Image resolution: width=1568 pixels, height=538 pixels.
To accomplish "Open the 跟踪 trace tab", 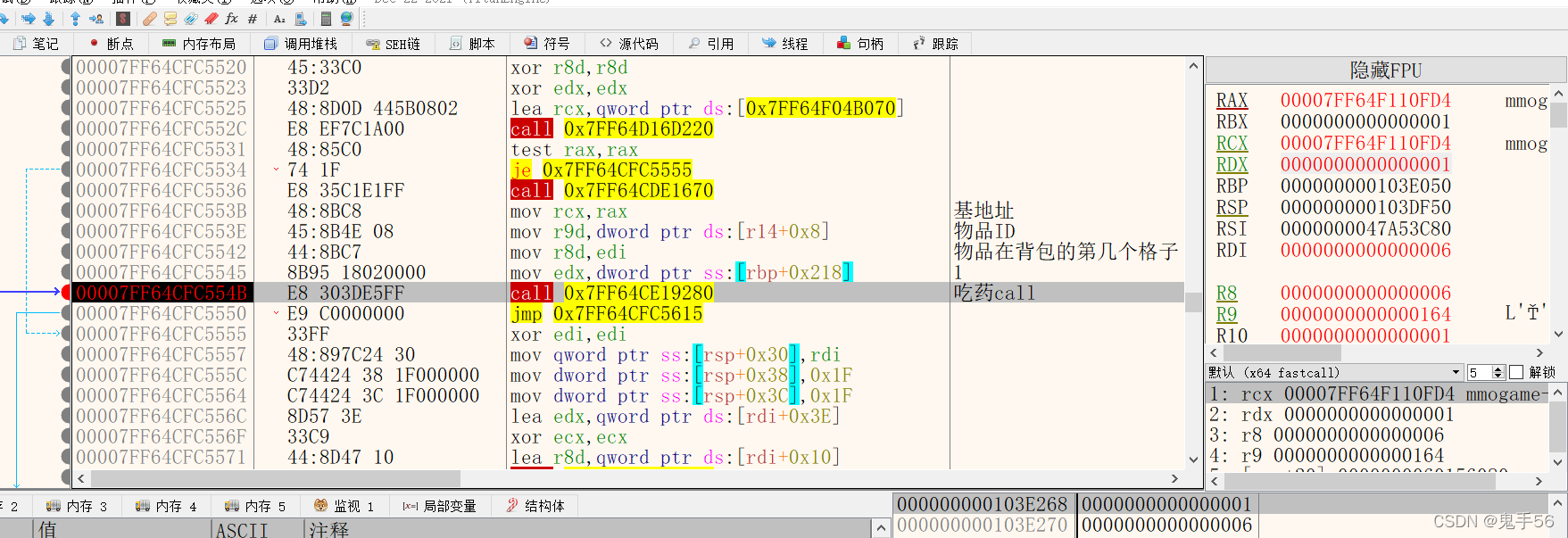I will coord(935,43).
